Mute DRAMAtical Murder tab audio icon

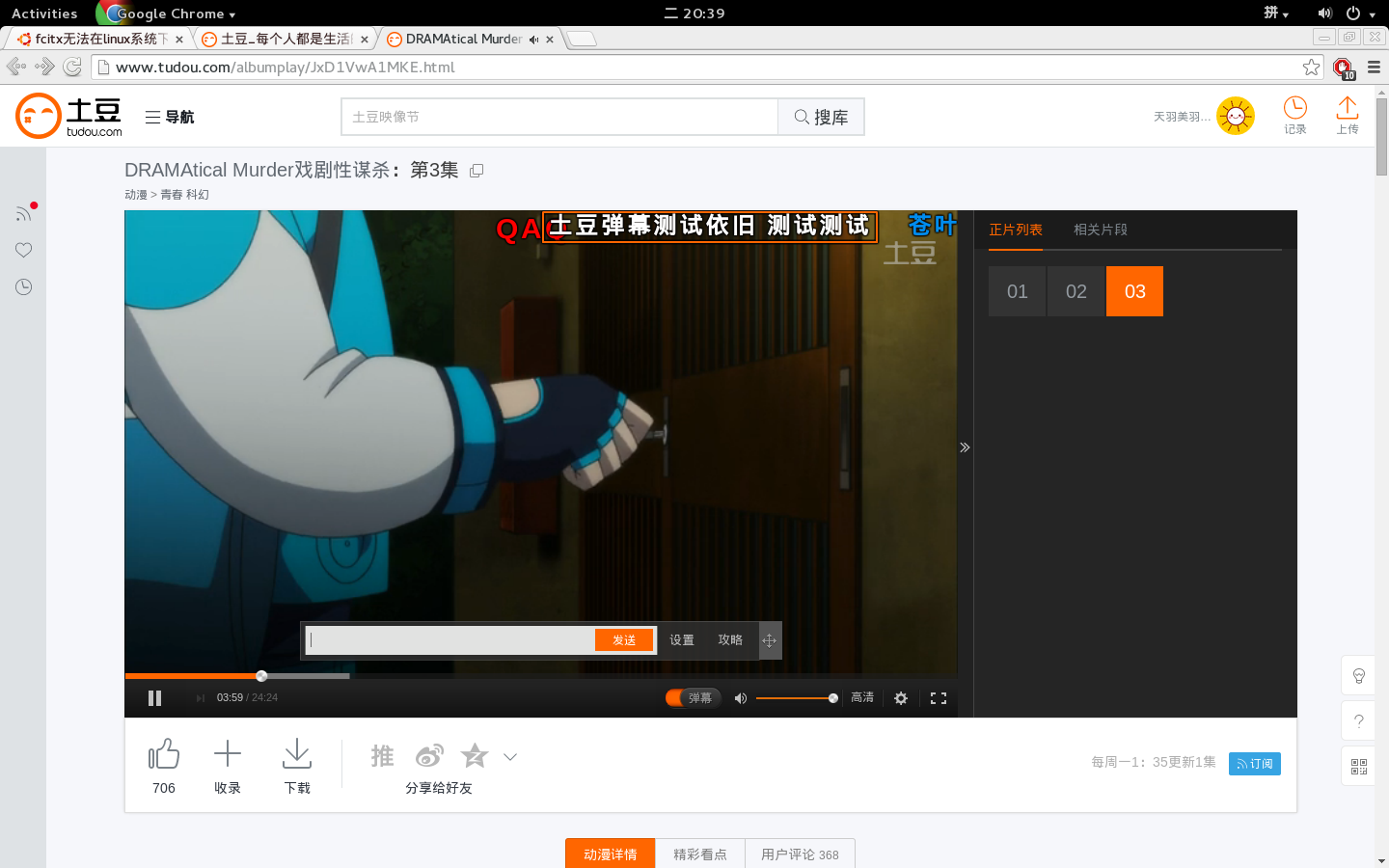(533, 40)
